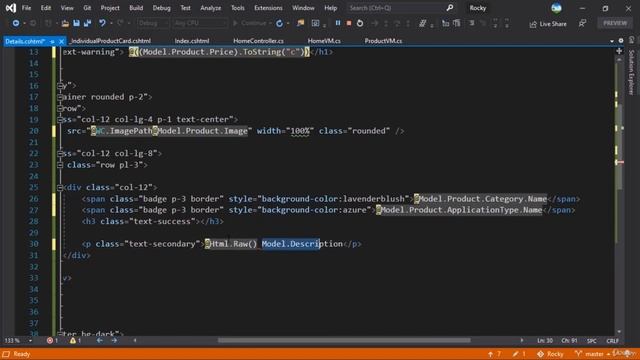Open the Tools menu
The image size is (640, 360).
pyautogui.click(x=238, y=8)
